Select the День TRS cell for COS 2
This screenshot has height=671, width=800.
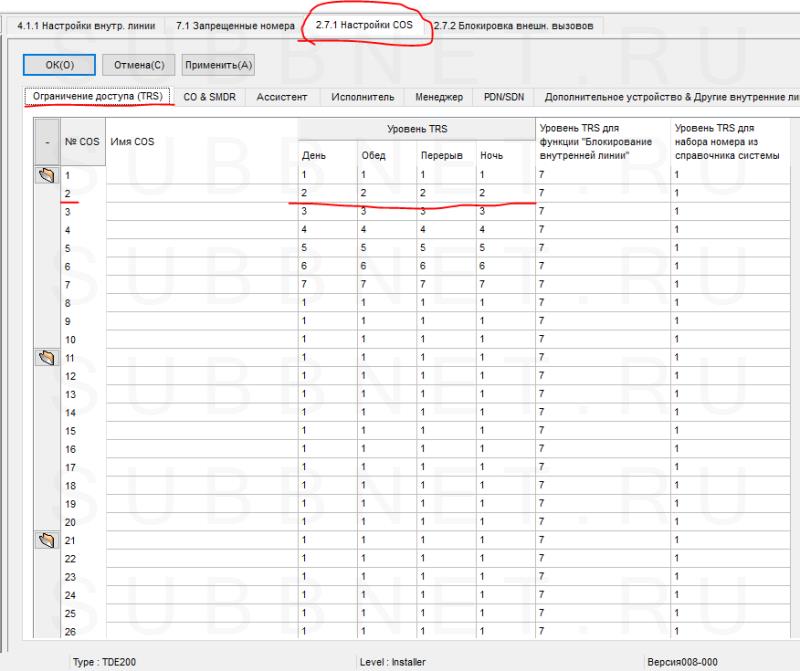coord(327,194)
